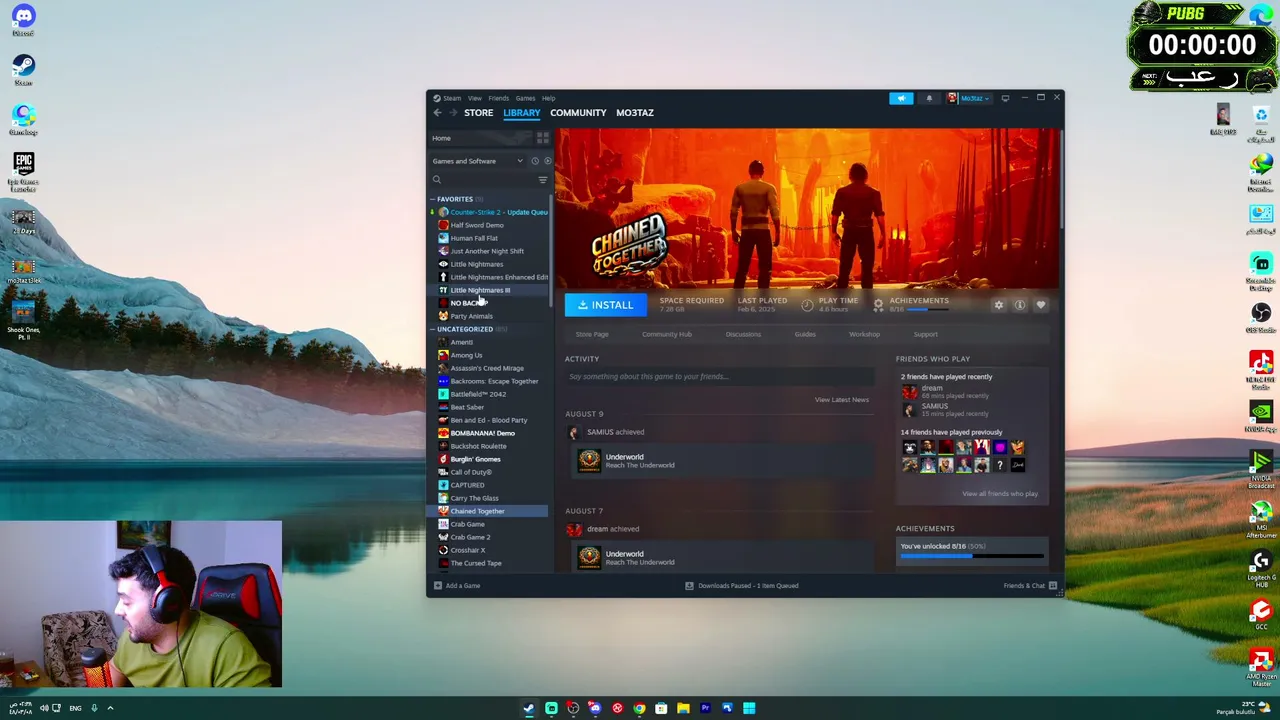Toggle Chained Together favorite heart icon
1280x720 pixels.
click(1041, 305)
